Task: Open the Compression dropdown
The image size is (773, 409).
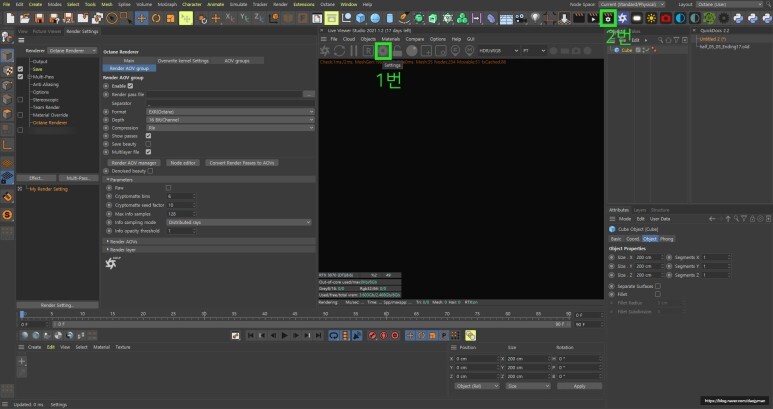Action: point(230,128)
